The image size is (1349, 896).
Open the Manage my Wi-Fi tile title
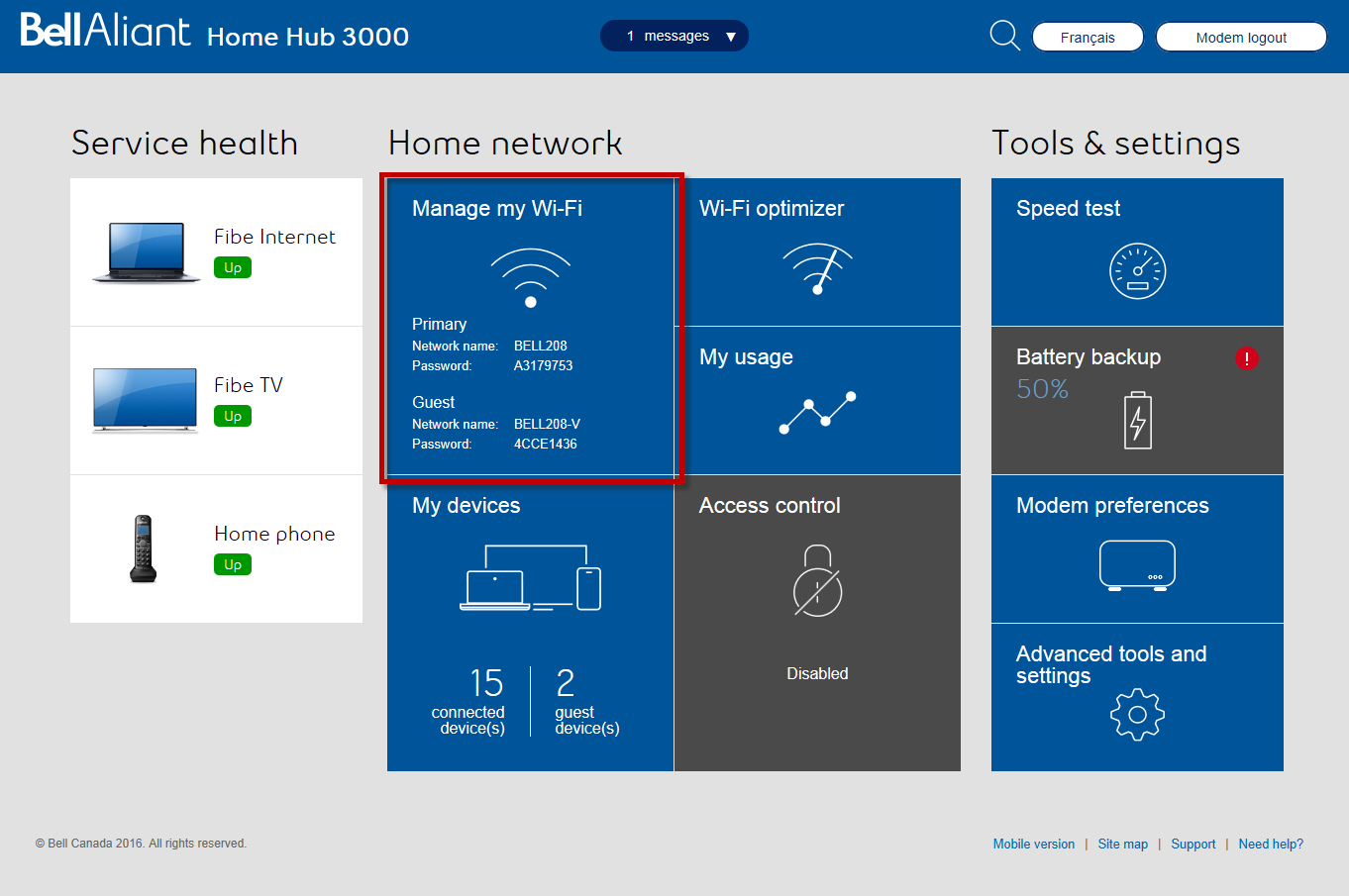497,208
